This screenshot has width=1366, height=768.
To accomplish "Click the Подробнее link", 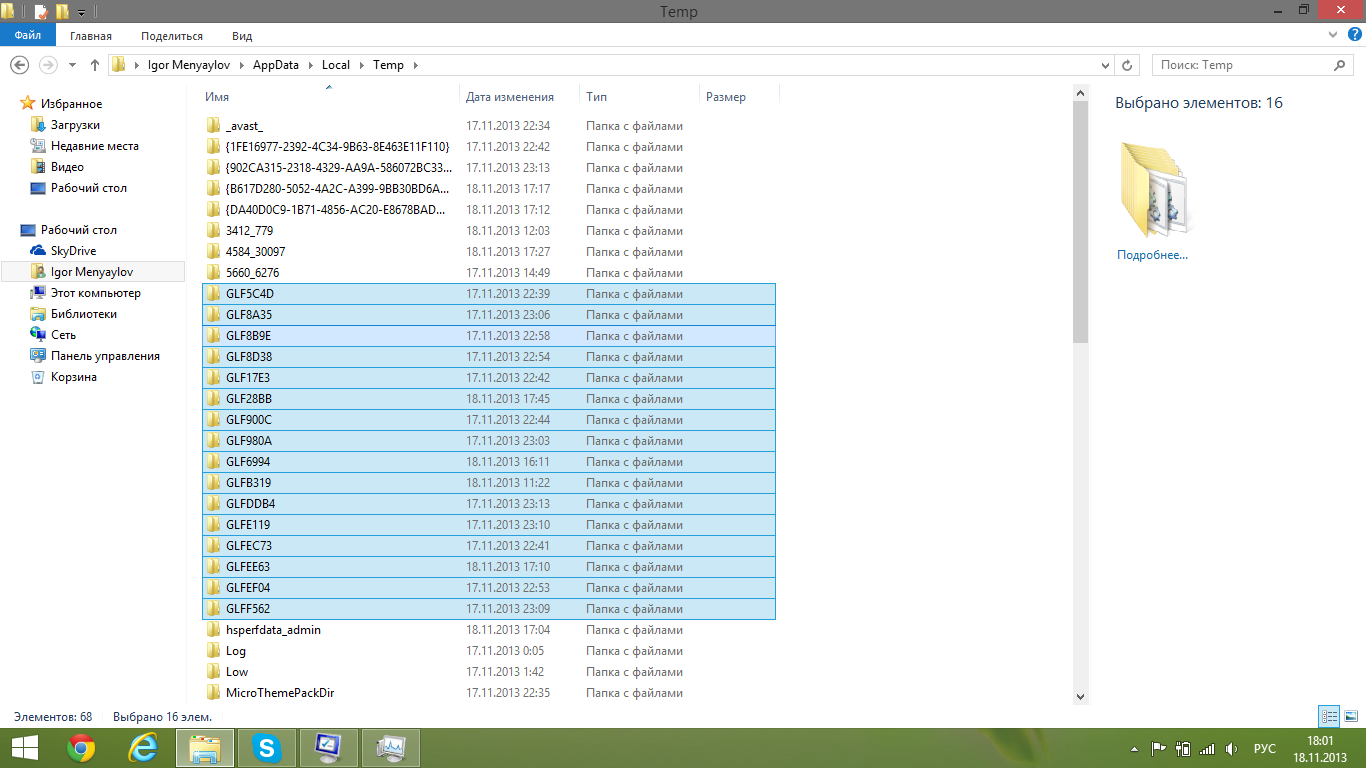I will pos(1152,255).
